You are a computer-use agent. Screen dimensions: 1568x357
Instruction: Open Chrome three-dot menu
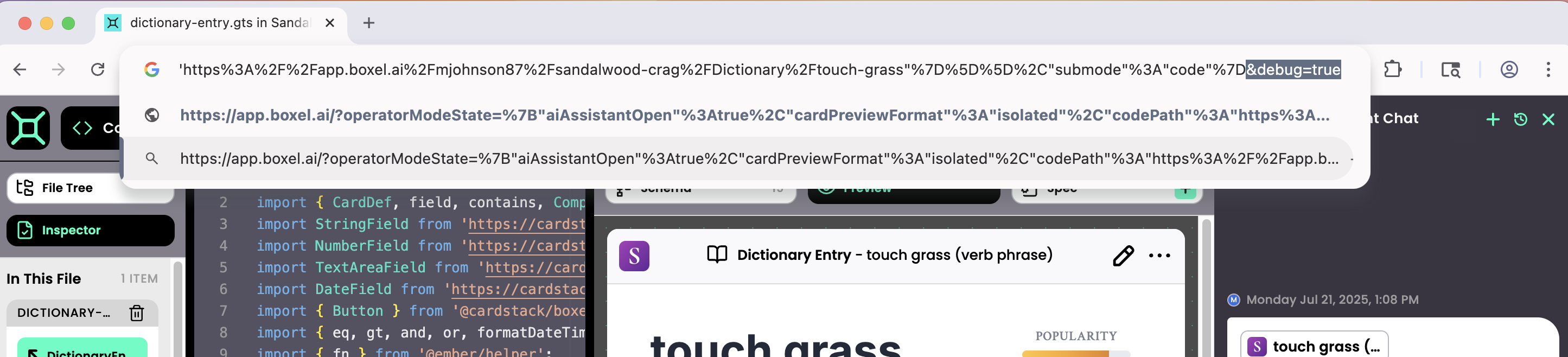point(1548,69)
